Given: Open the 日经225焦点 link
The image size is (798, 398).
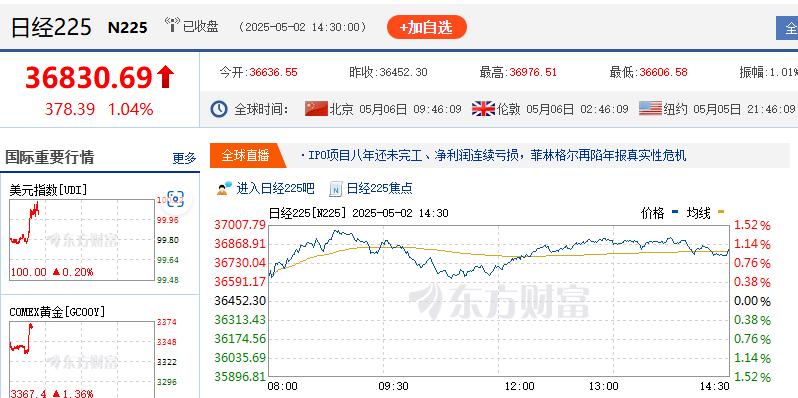Looking at the screenshot, I should 380,188.
